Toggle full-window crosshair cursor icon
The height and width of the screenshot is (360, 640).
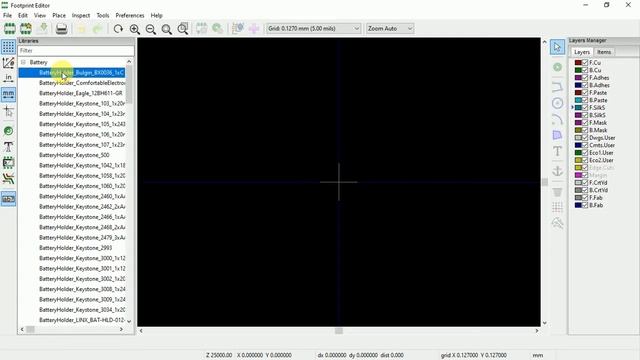point(8,111)
